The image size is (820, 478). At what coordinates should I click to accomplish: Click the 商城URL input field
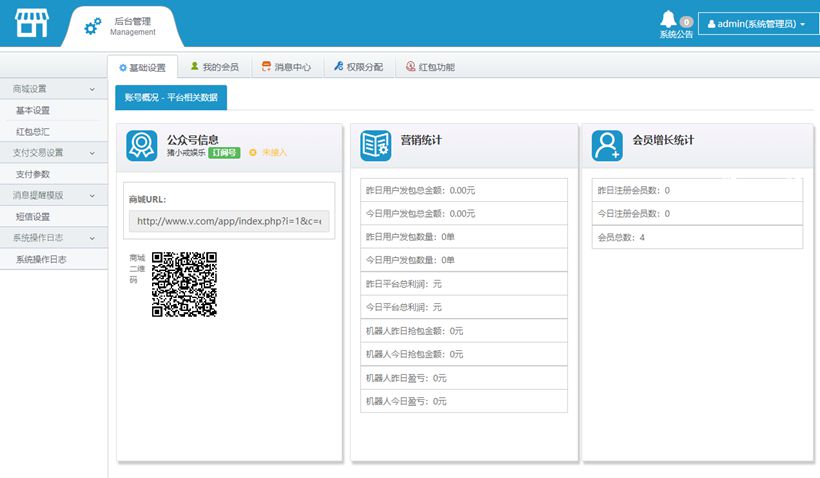tap(229, 221)
